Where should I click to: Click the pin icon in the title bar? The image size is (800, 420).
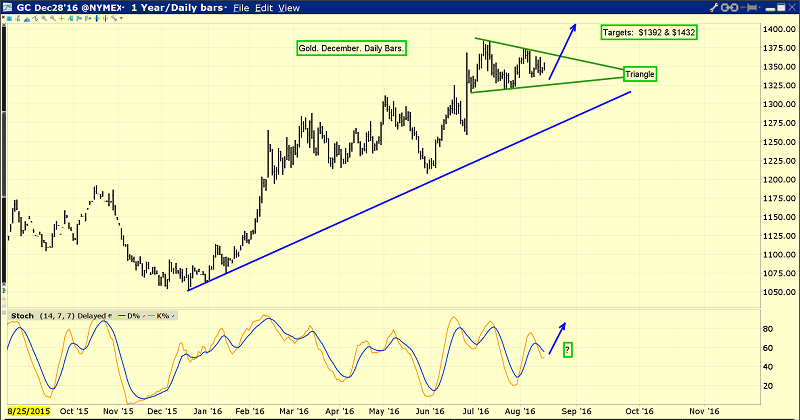748,7
